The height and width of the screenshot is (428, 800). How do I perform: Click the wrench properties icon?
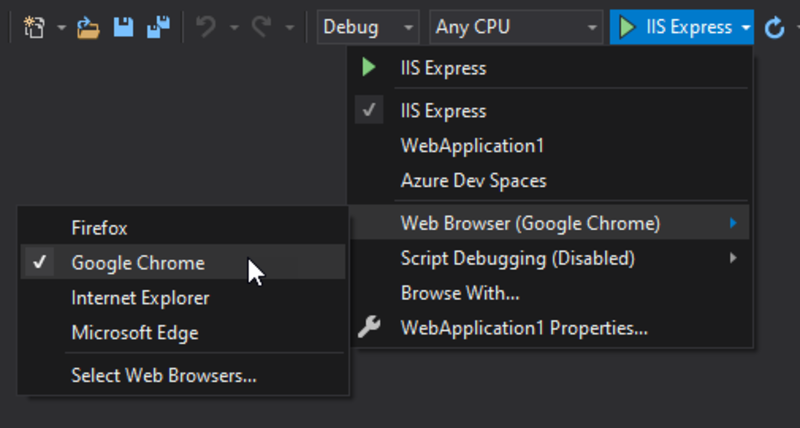(x=369, y=327)
